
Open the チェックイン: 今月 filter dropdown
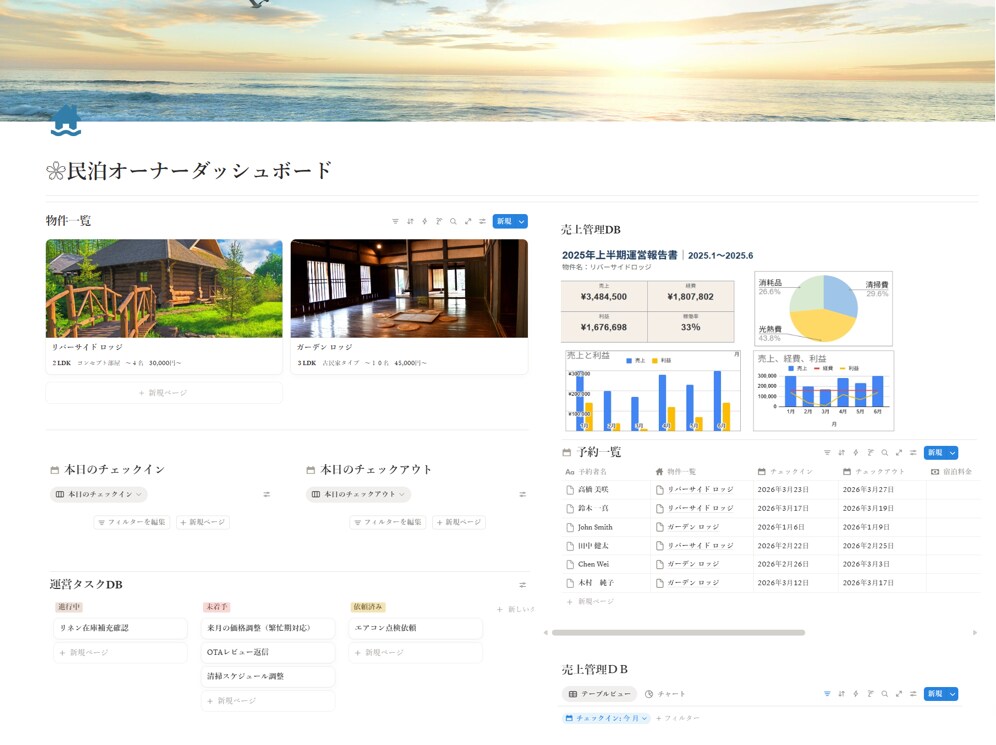(607, 718)
